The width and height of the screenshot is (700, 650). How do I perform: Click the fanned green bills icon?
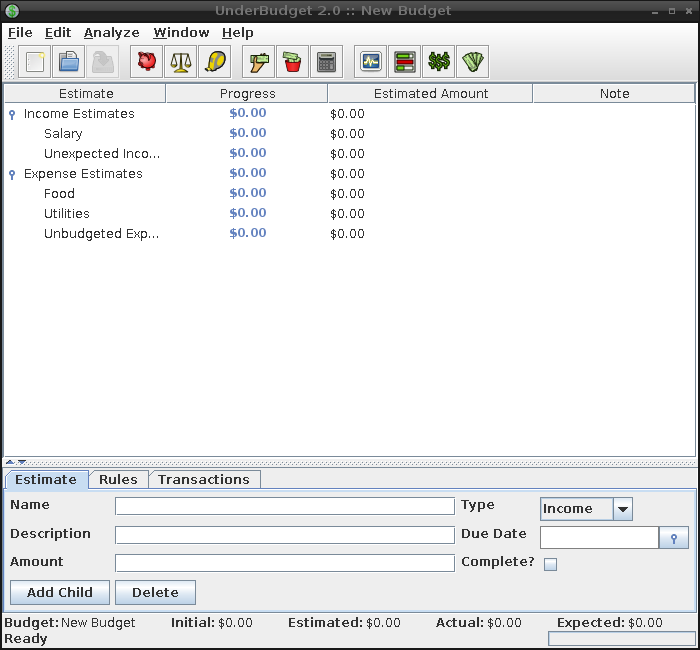(x=473, y=62)
